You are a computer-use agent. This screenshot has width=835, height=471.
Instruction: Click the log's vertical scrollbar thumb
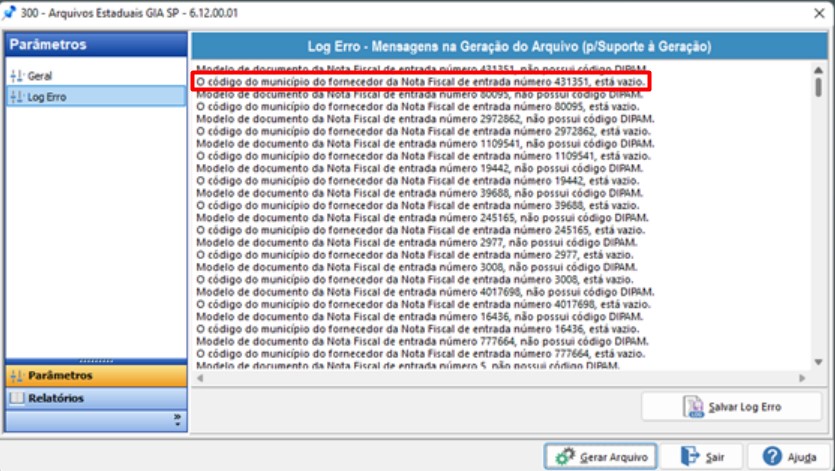(x=818, y=87)
